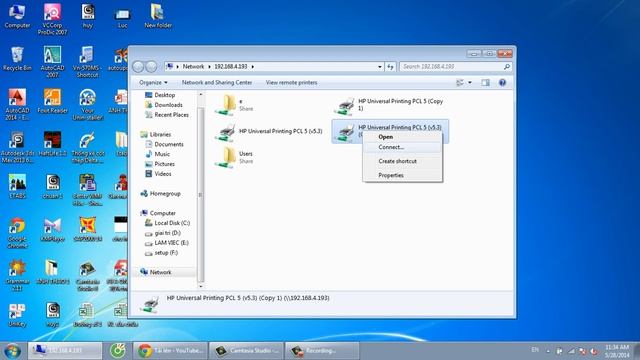Click 192.168.4.193 in the address breadcrumb

click(x=231, y=67)
